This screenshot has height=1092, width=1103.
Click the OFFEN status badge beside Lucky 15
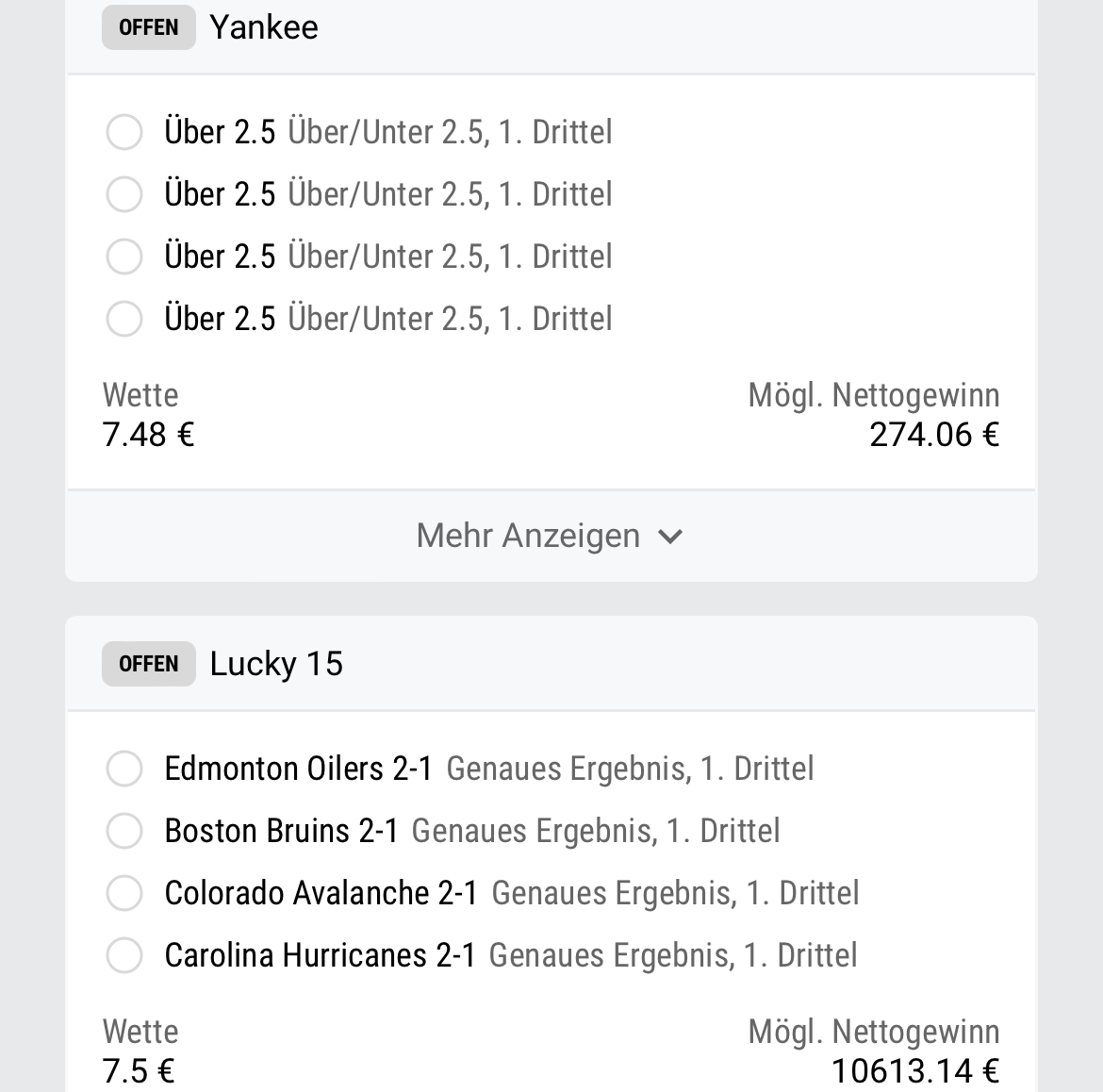[148, 664]
